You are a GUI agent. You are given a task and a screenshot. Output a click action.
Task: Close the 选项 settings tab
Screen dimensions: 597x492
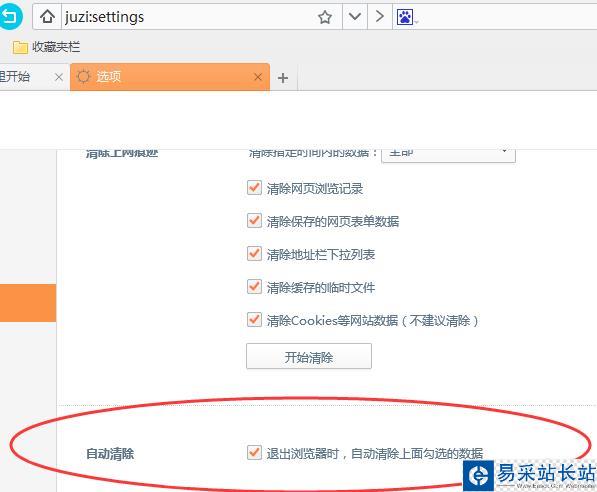click(x=258, y=77)
